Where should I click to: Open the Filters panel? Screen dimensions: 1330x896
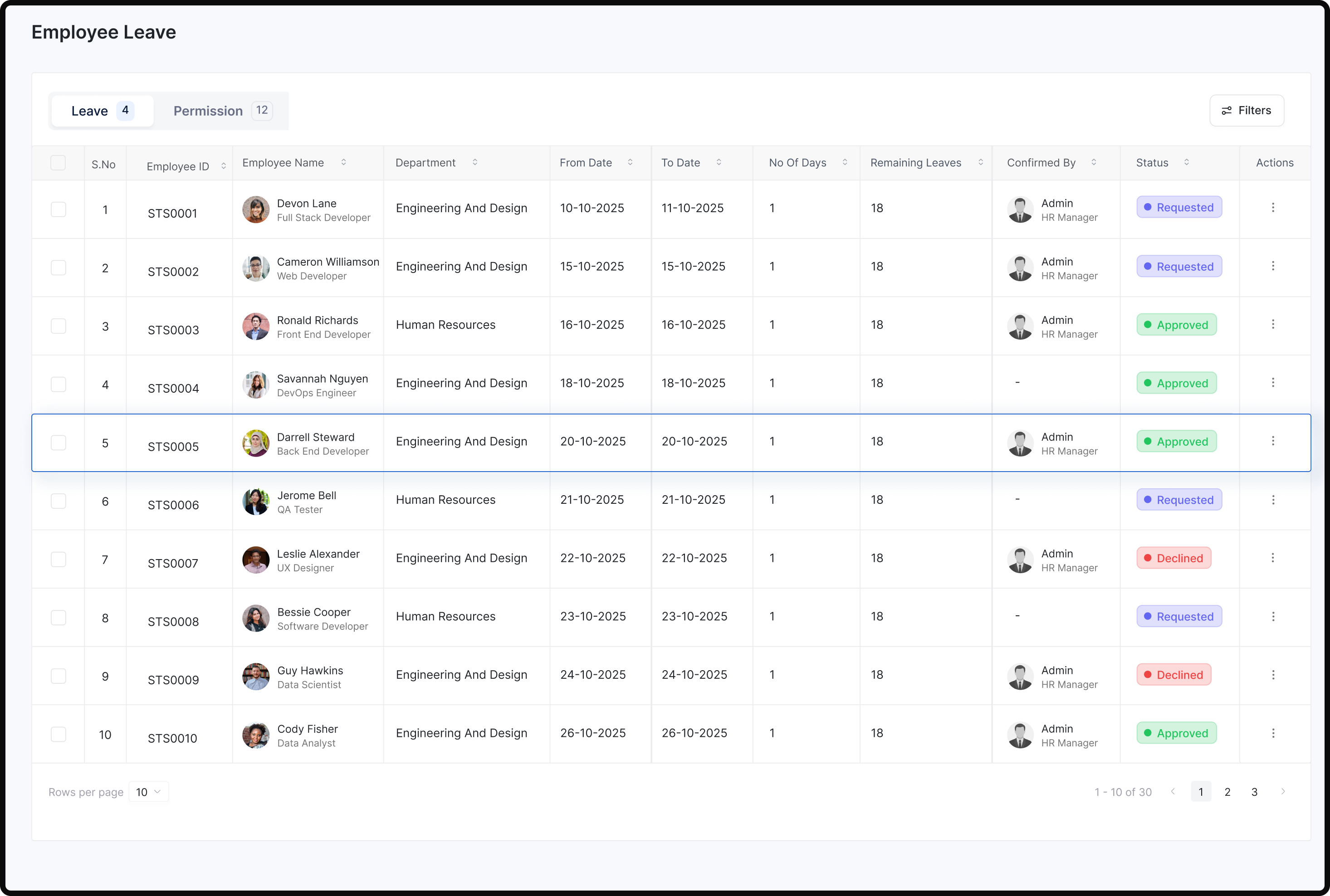(x=1247, y=110)
